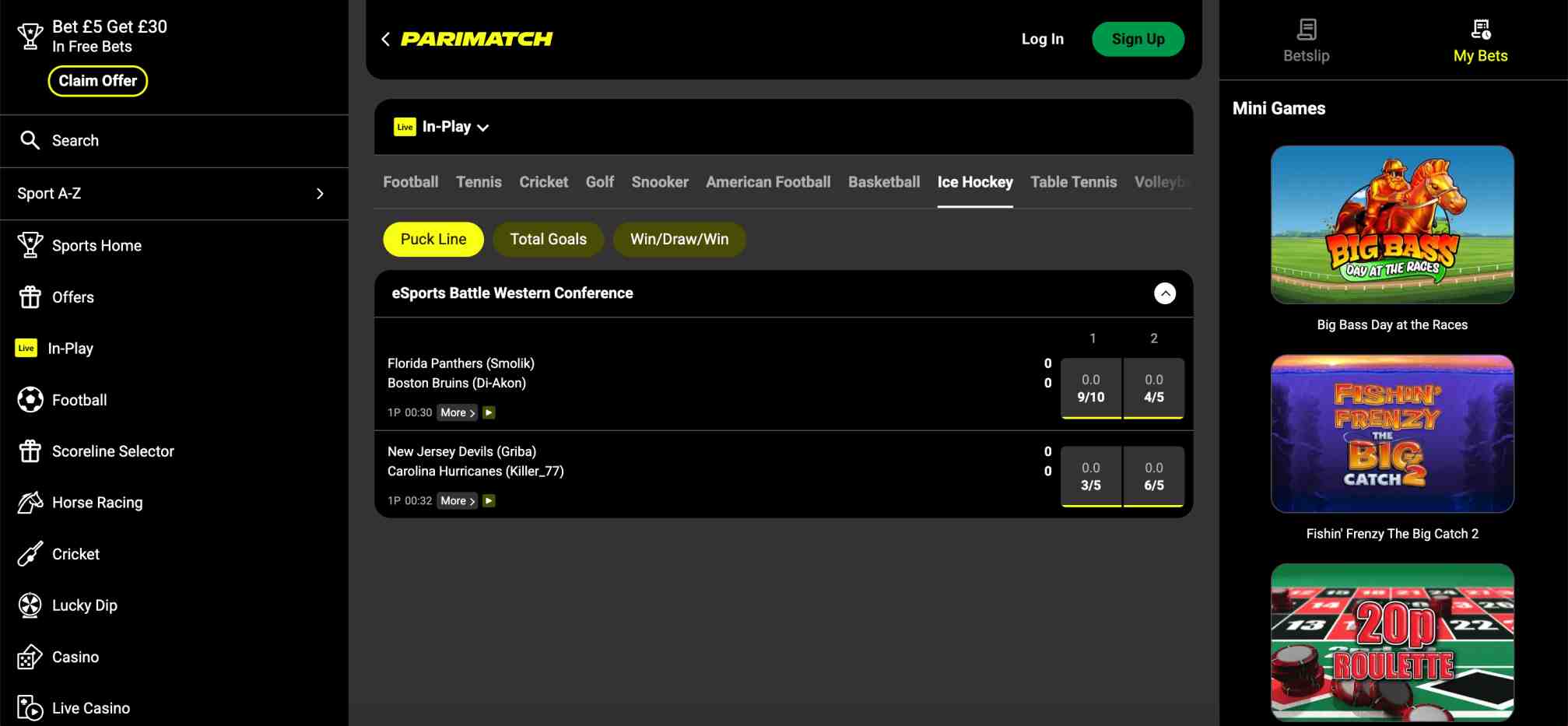The width and height of the screenshot is (1568, 726).
Task: Open Horse Racing from the sidebar
Action: [x=30, y=502]
